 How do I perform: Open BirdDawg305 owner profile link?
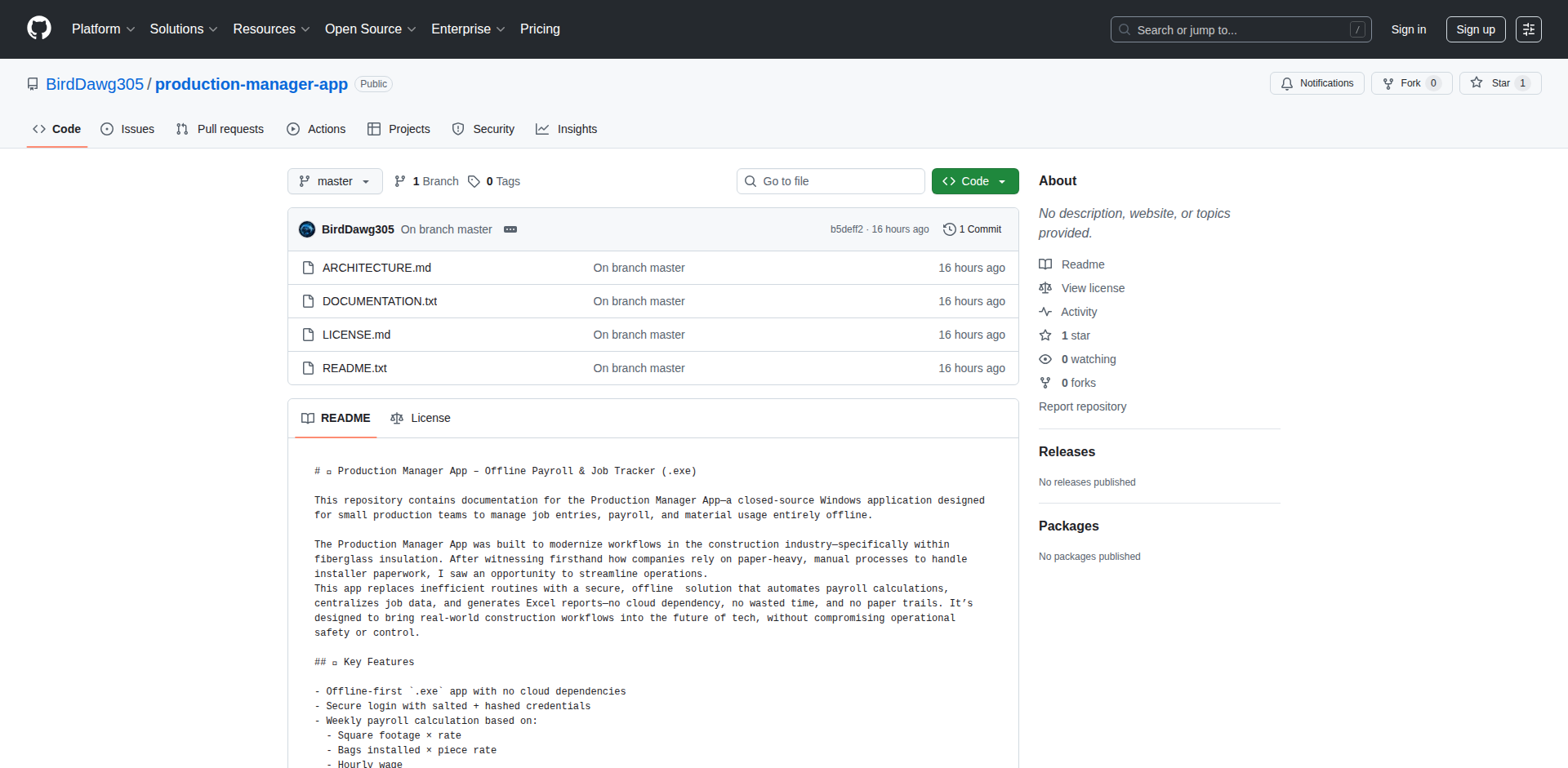[x=95, y=84]
